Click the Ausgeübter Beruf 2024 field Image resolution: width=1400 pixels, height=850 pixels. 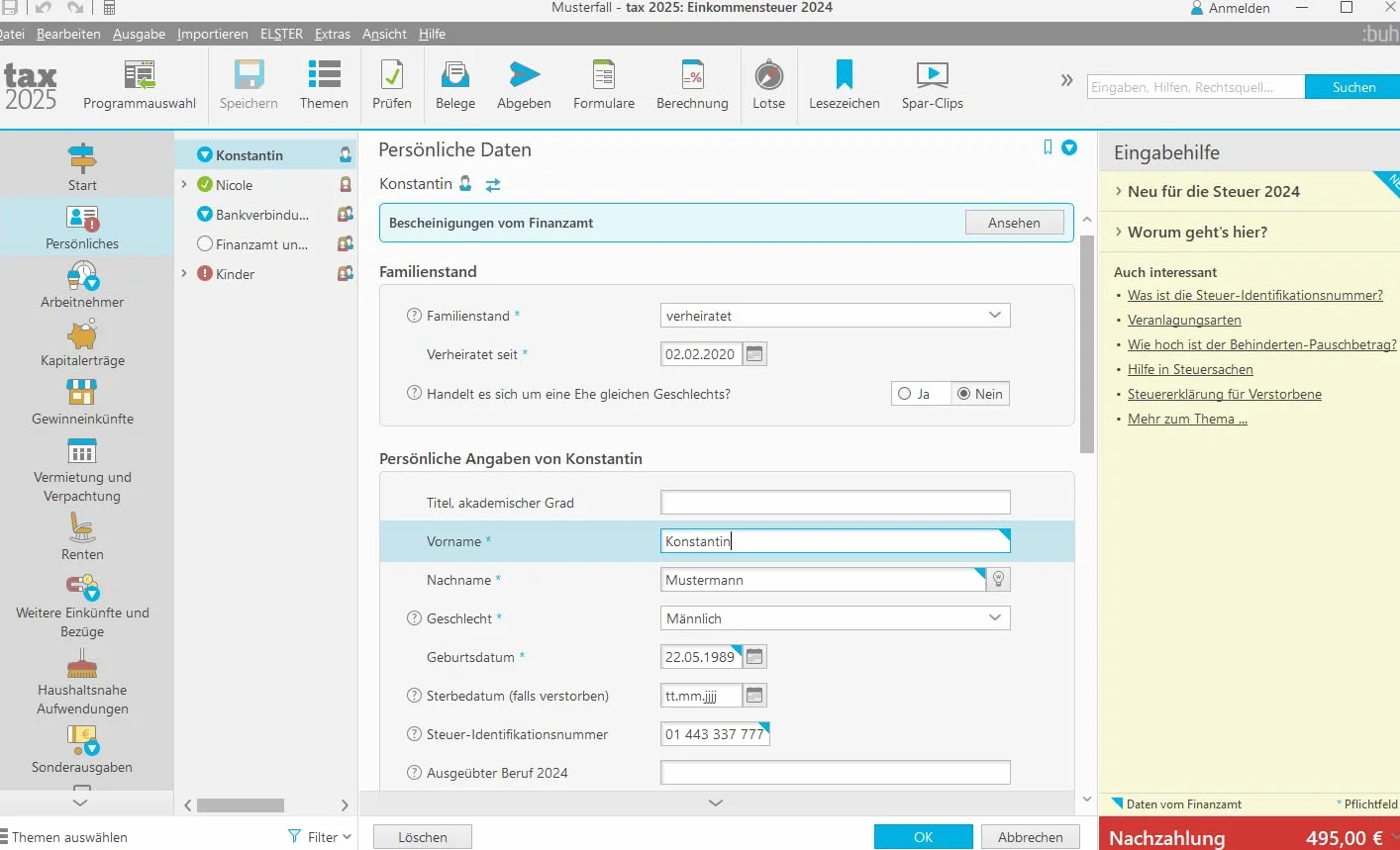835,773
